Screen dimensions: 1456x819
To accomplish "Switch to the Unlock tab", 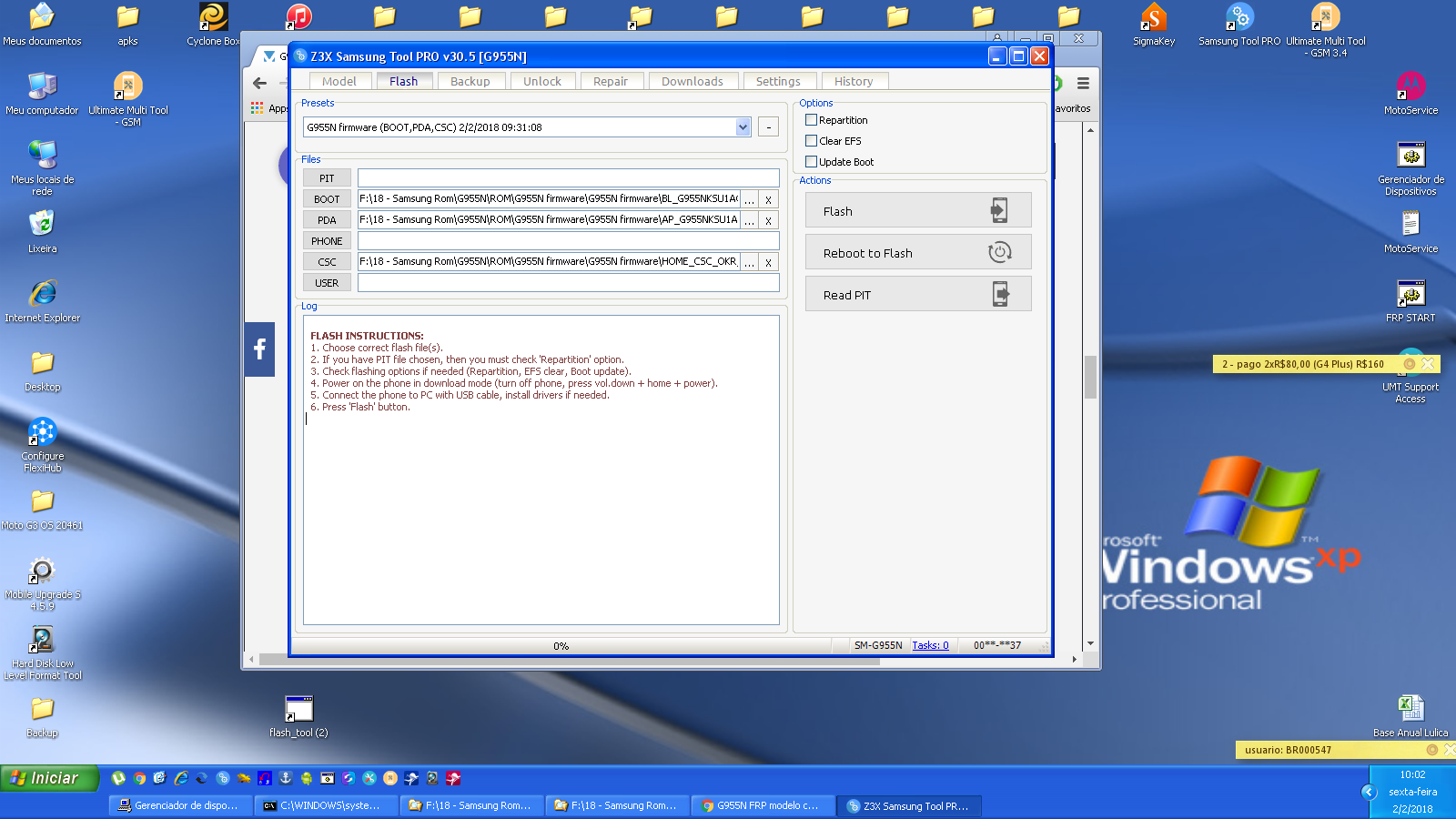I will (x=542, y=81).
